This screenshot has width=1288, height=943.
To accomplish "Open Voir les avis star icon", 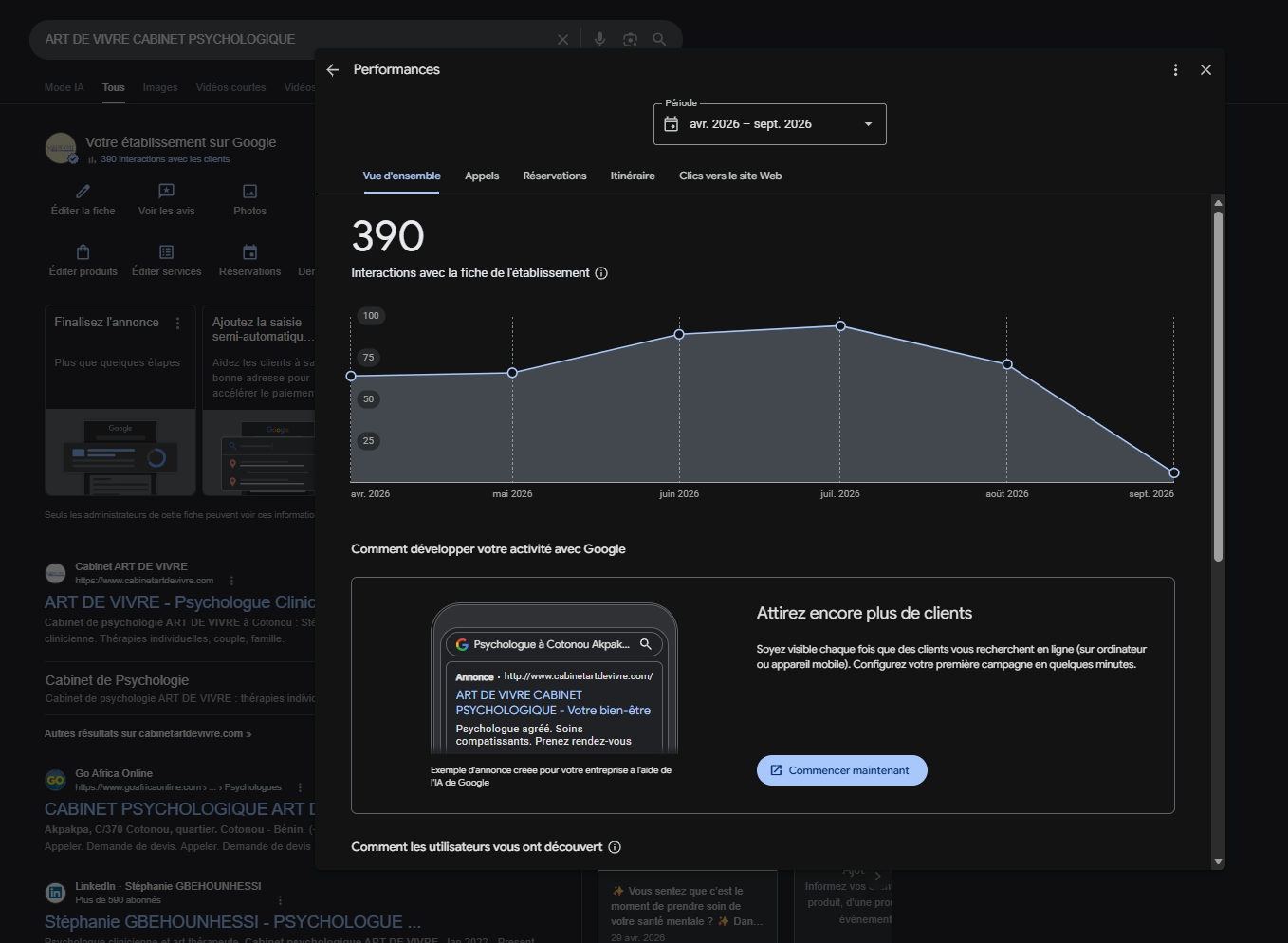I will (x=167, y=192).
